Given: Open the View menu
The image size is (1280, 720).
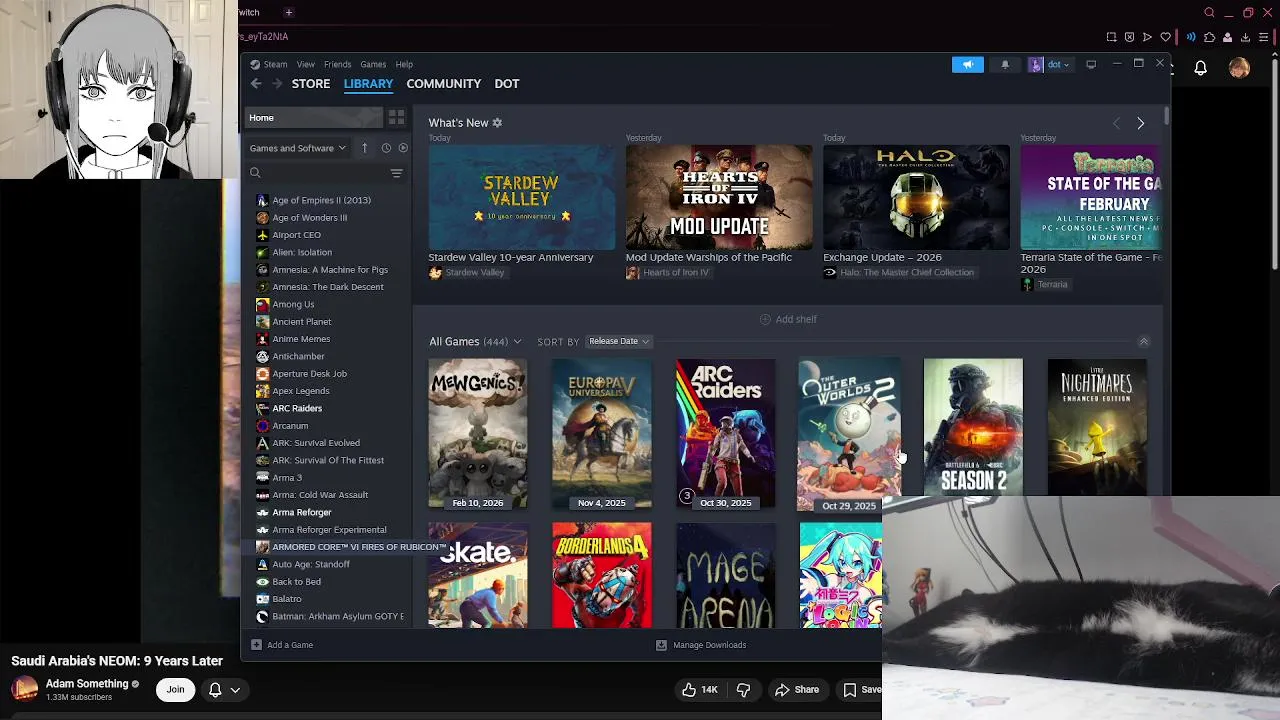Looking at the screenshot, I should 305,64.
